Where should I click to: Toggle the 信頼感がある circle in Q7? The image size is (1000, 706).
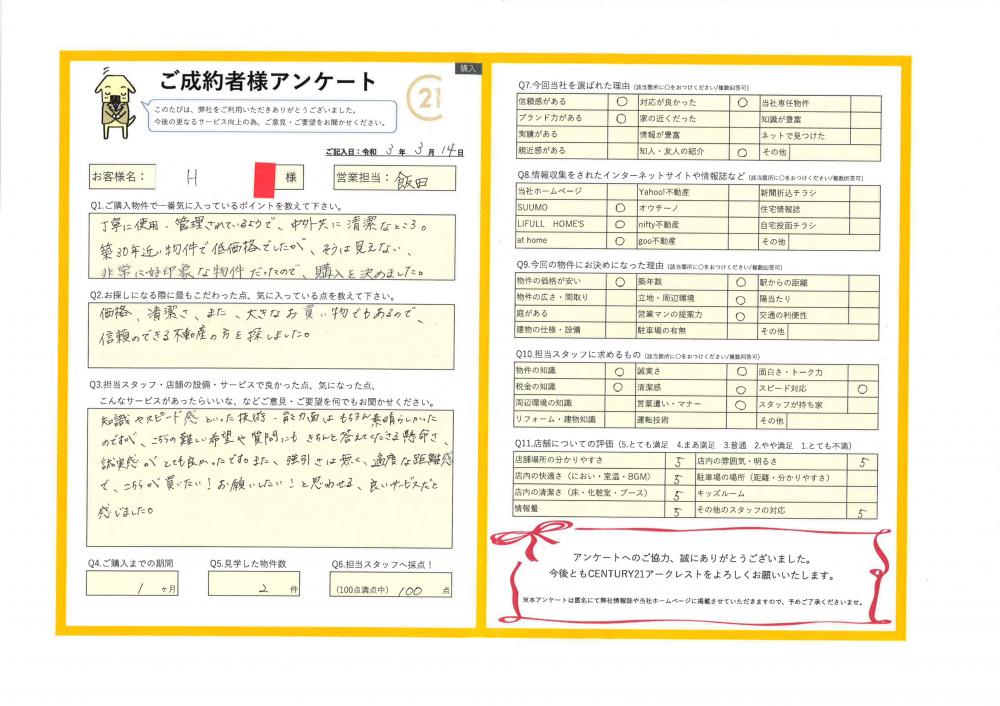620,102
